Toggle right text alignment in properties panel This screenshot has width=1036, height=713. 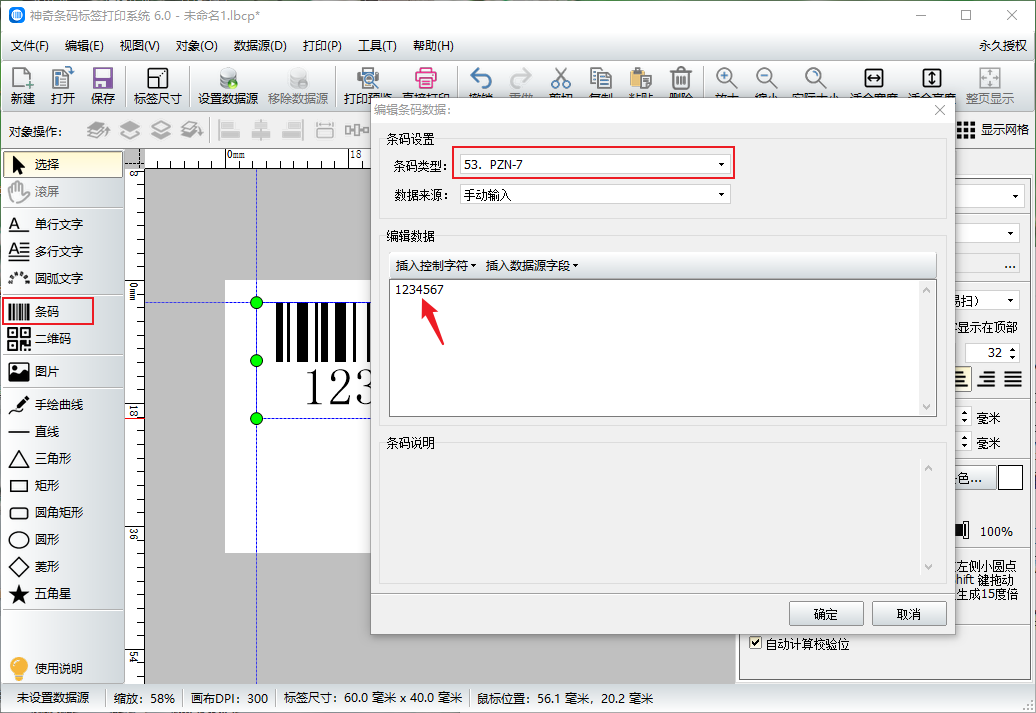click(x=986, y=379)
